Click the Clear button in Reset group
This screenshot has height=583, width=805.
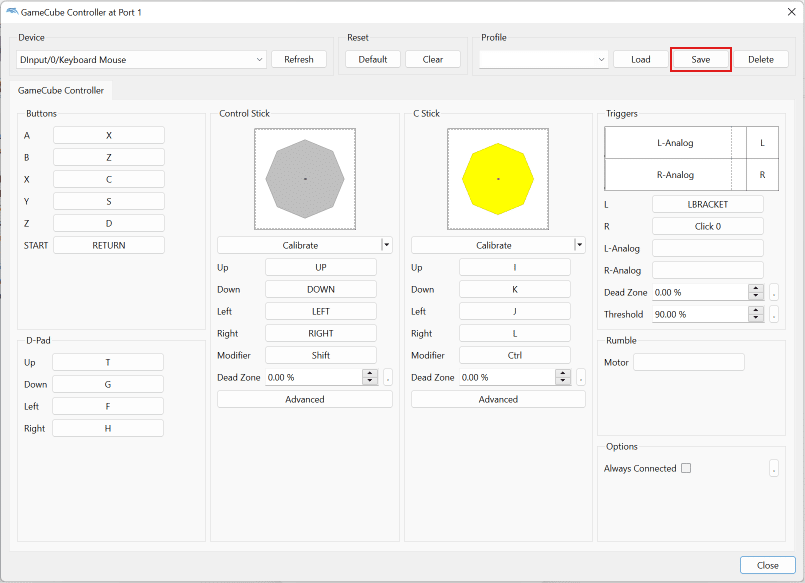click(433, 59)
